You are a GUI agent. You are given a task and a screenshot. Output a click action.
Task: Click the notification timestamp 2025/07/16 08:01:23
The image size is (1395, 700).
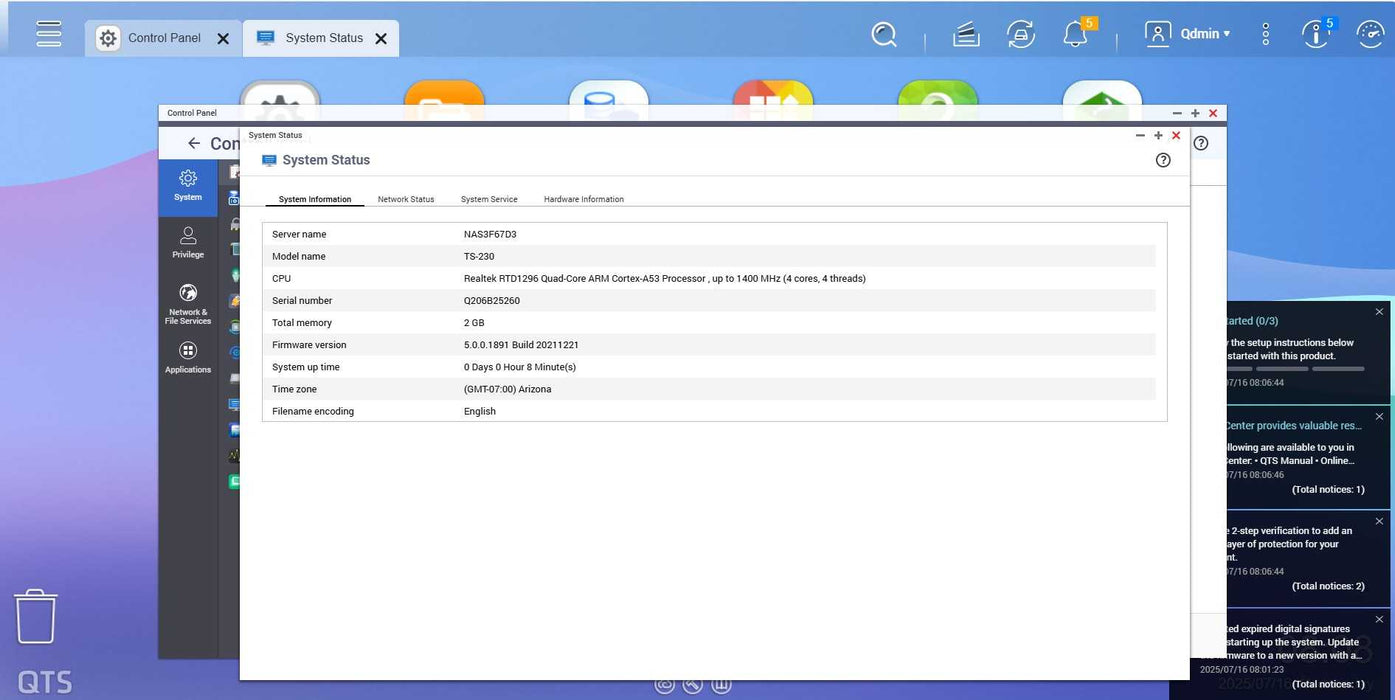tap(1241, 669)
